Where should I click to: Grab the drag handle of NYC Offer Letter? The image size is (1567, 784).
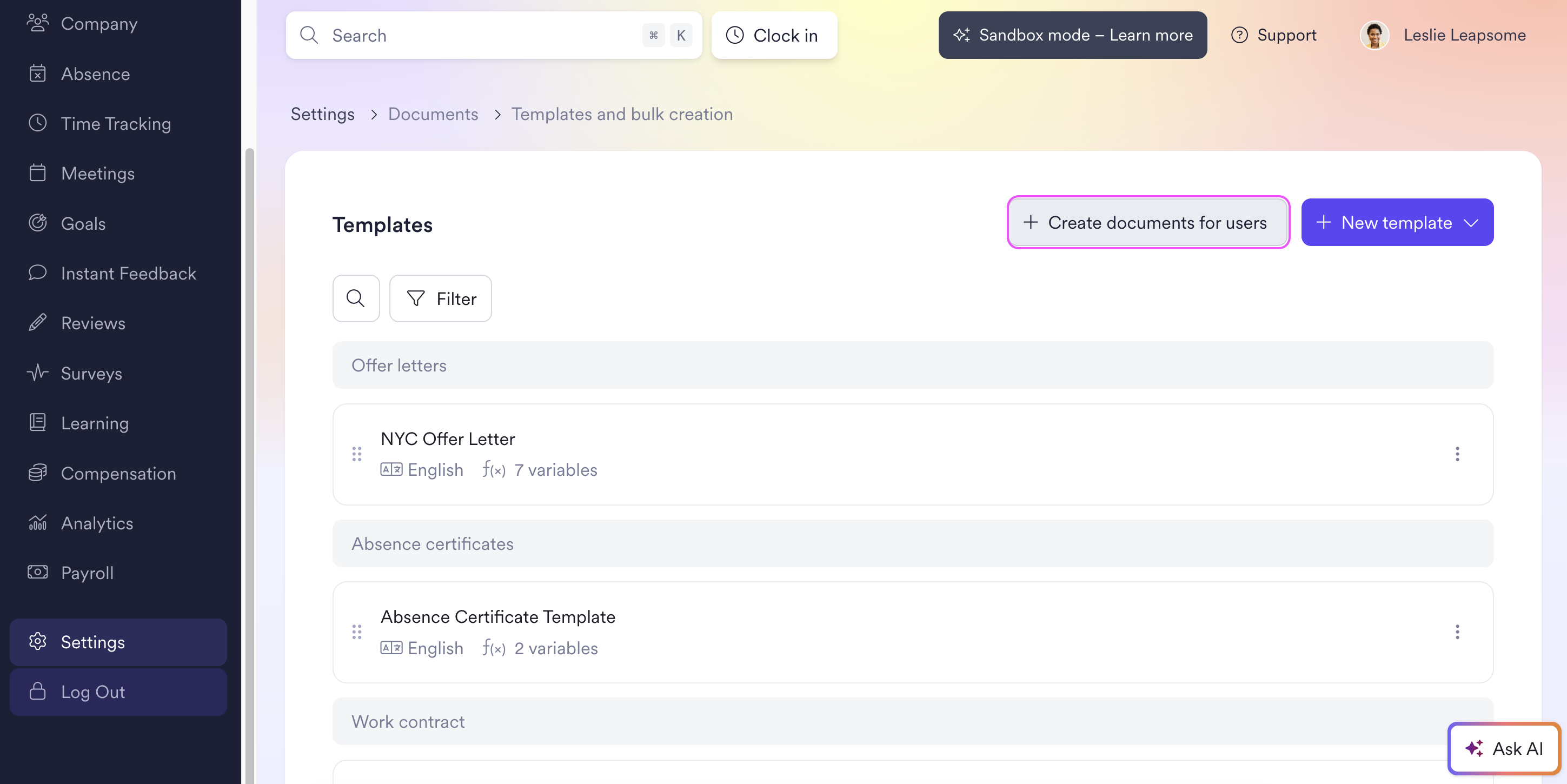tap(356, 454)
